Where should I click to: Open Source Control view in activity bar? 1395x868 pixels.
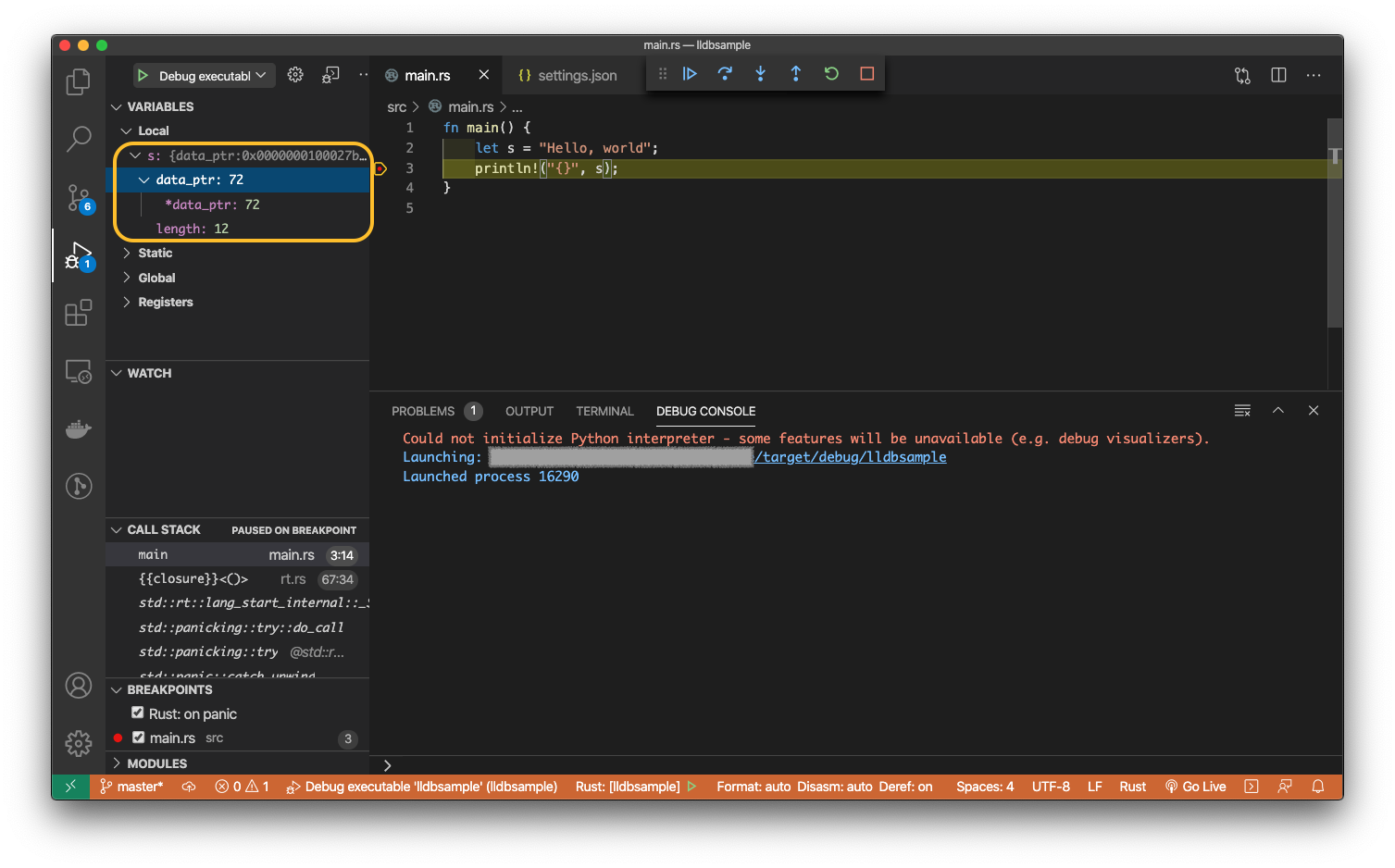[x=79, y=198]
